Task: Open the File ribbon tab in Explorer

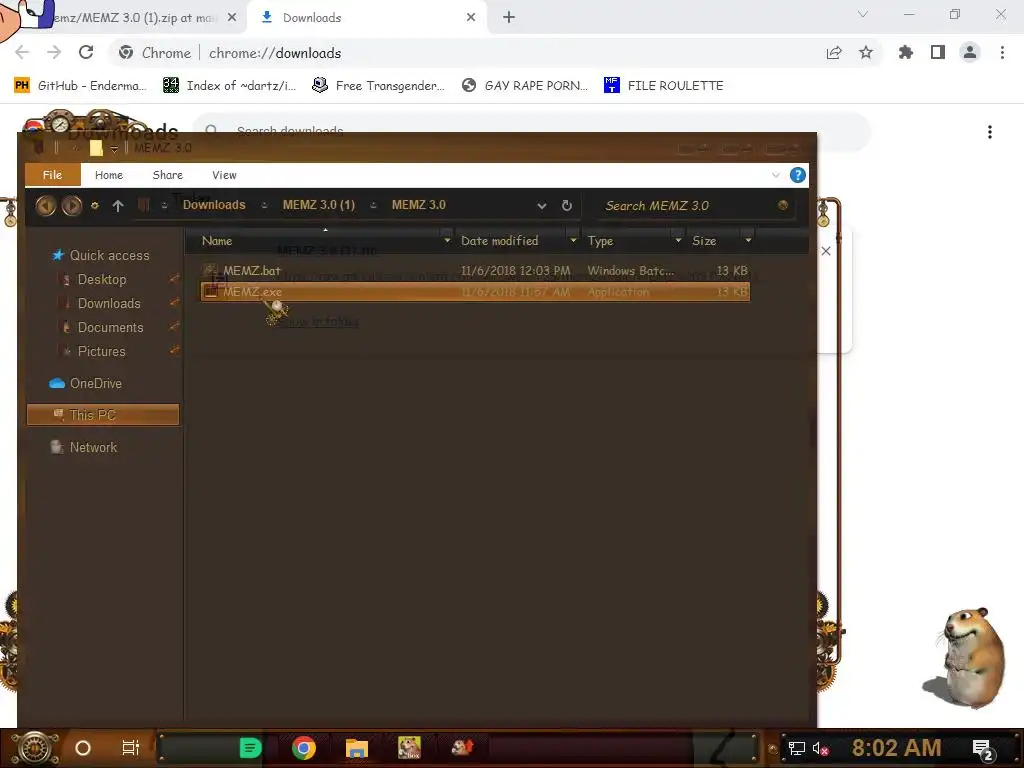Action: 52,175
